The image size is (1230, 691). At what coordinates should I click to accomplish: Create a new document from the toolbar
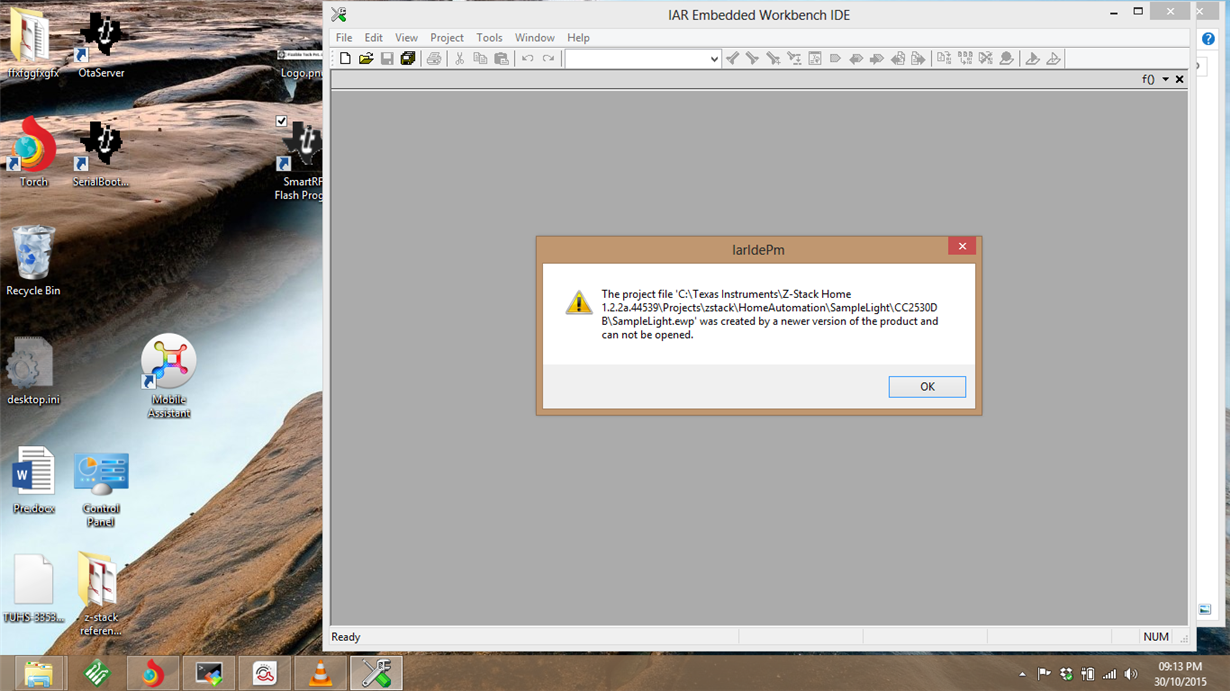click(345, 59)
